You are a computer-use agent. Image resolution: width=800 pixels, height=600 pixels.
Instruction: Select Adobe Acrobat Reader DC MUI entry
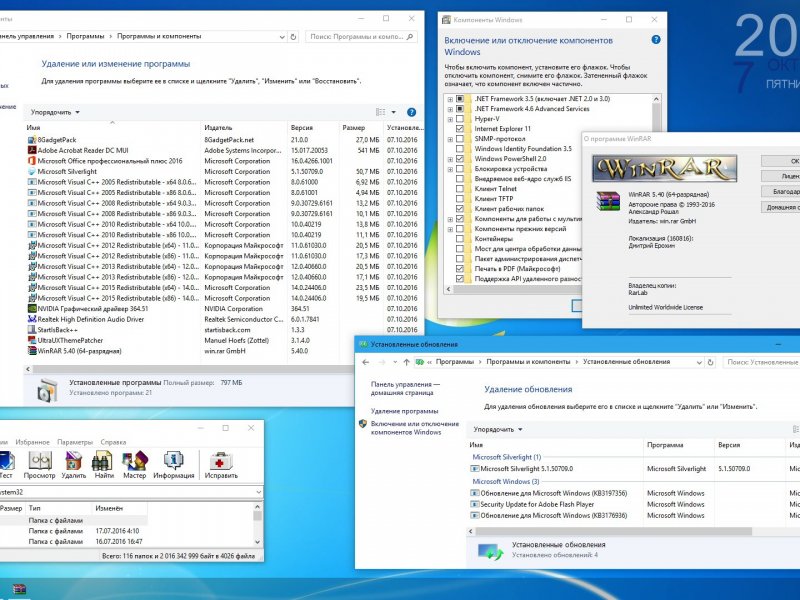pyautogui.click(x=222, y=151)
